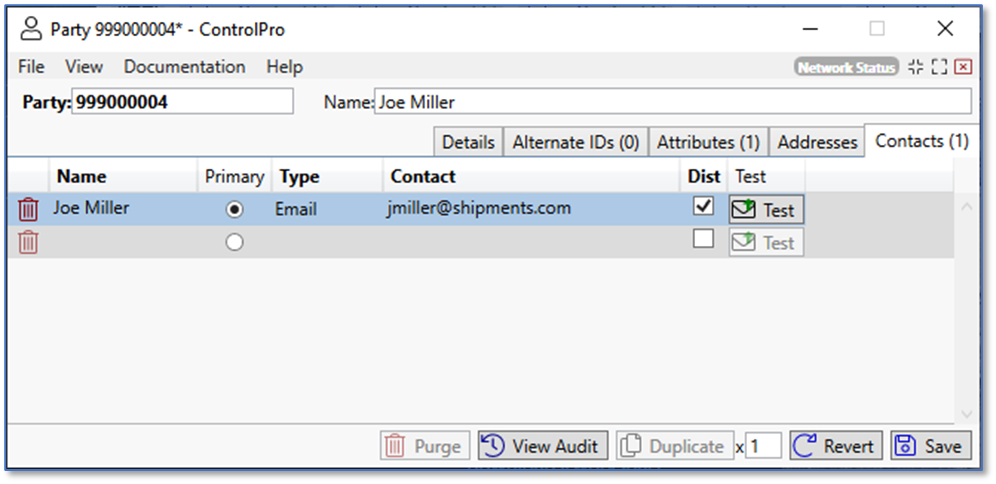
Task: Click the trash icon on the empty row
Action: tap(28, 242)
